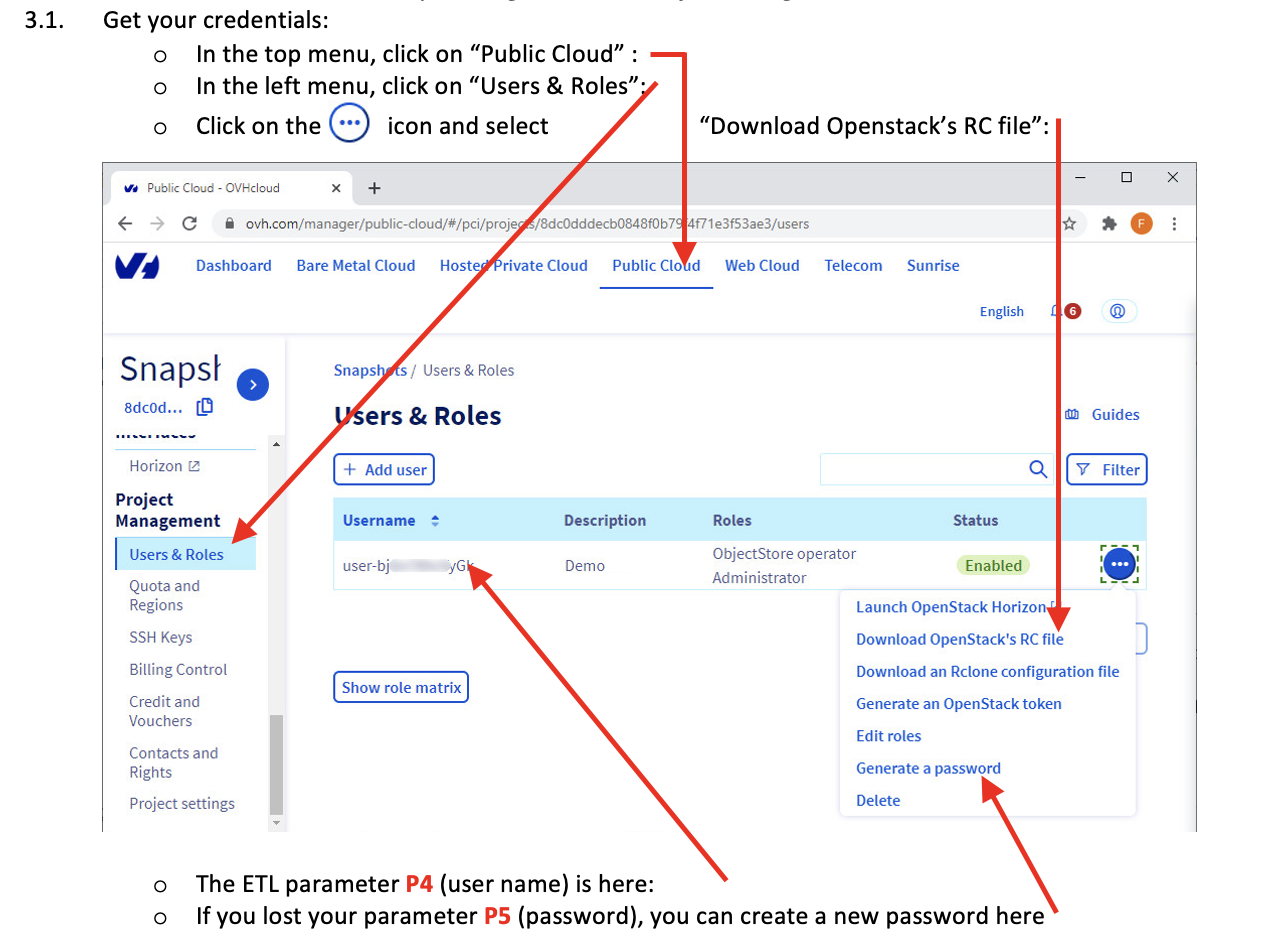
Task: Copy project ID with clipboard icon
Action: click(205, 407)
